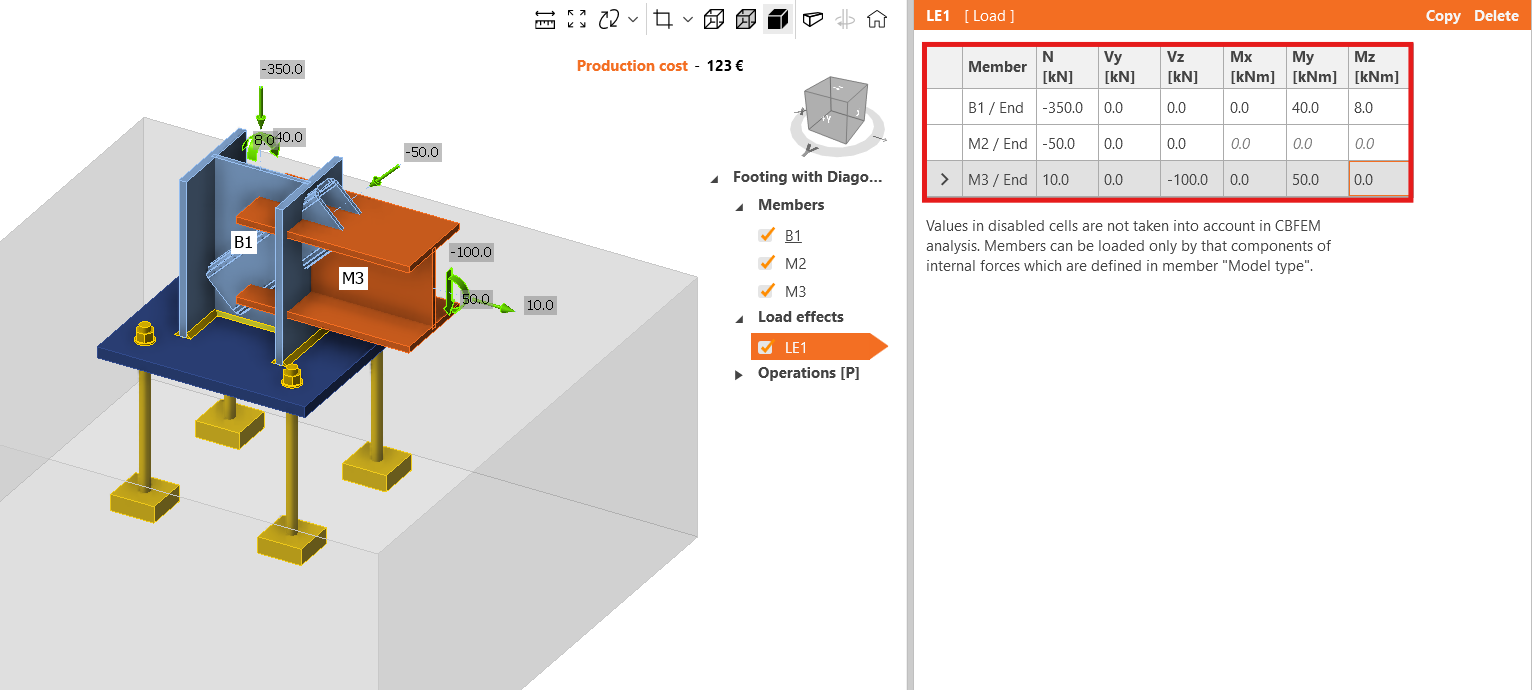Click the -100.0 load label

[x=471, y=252]
